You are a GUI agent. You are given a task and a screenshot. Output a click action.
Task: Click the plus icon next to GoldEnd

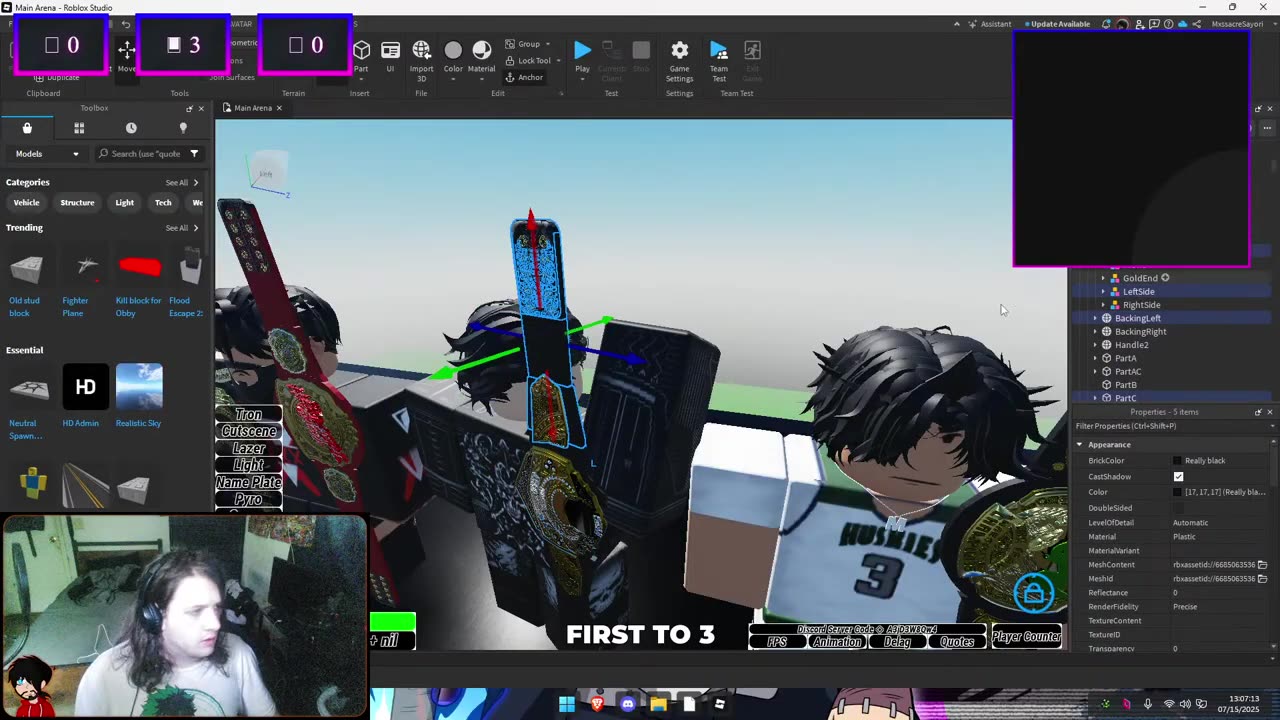[x=1165, y=278]
